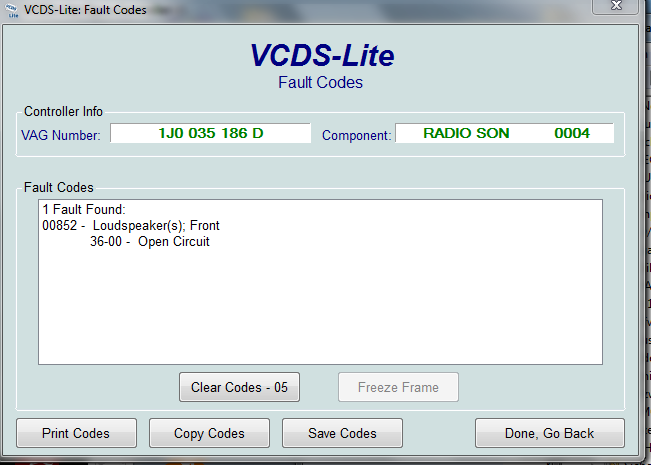Click the Clear Codes - 05 button
The image size is (651, 465).
click(239, 387)
